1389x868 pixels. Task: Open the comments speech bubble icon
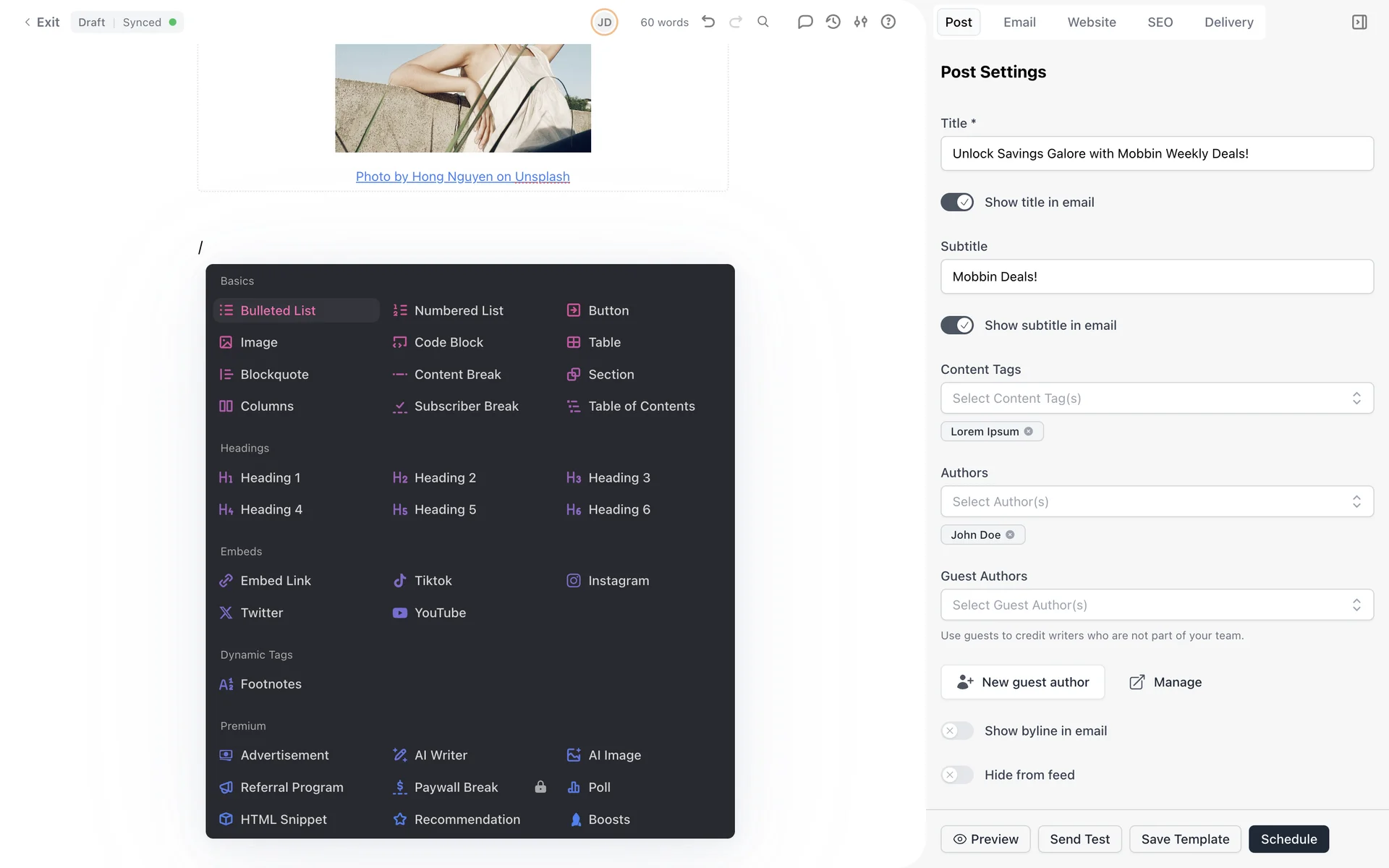pos(804,22)
